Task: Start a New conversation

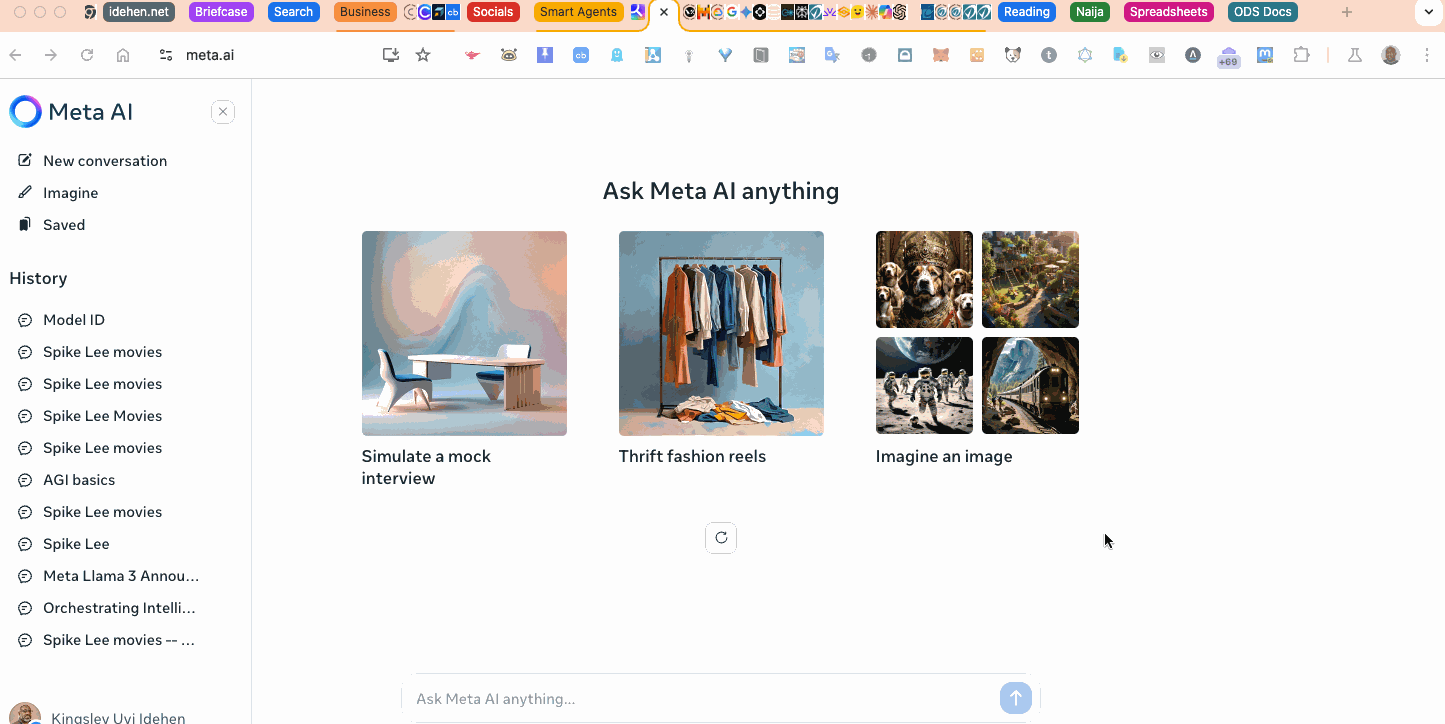Action: click(x=105, y=161)
